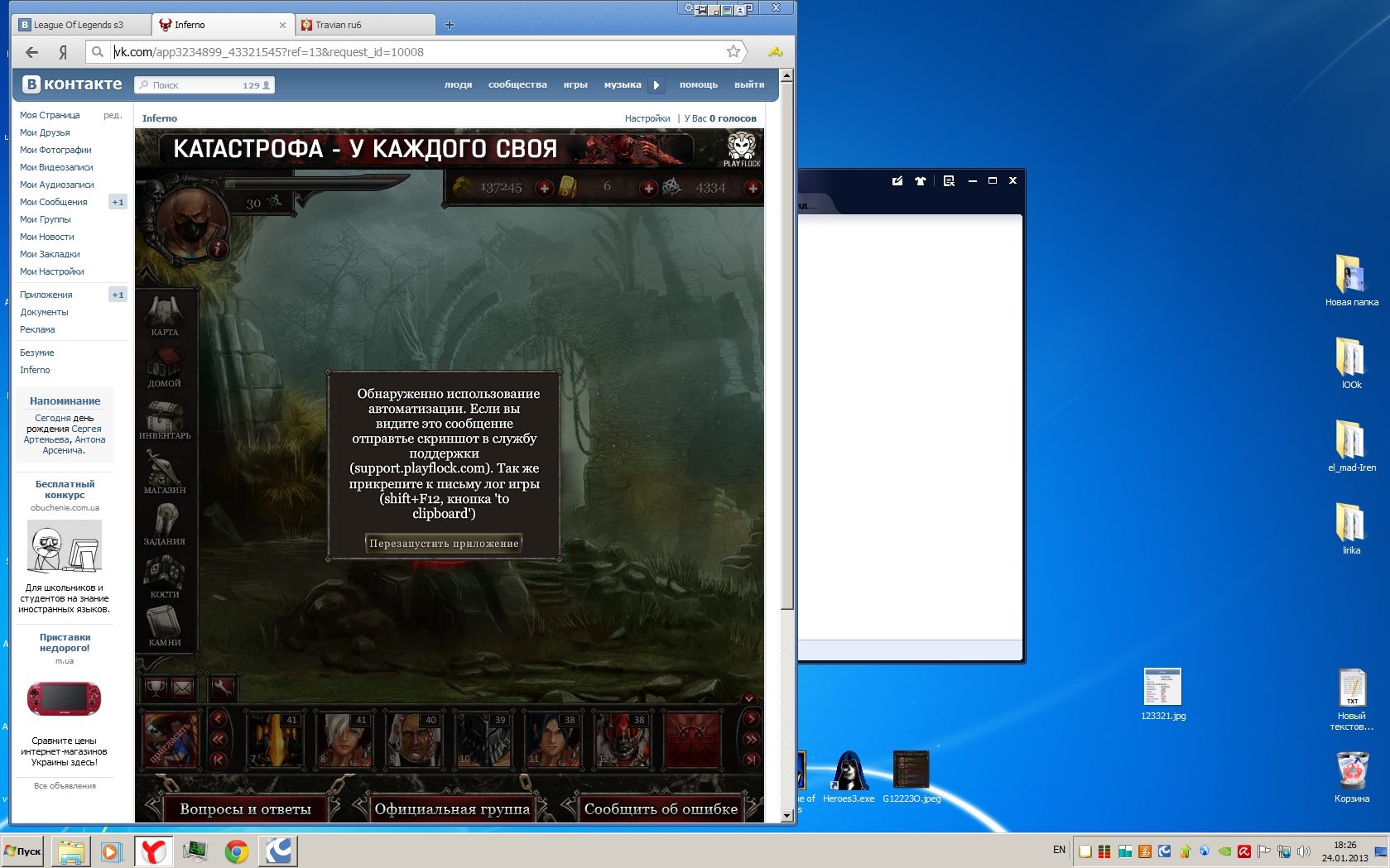Open Безумие app link in sidebar
Viewport: 1390px width, 868px height.
37,352
